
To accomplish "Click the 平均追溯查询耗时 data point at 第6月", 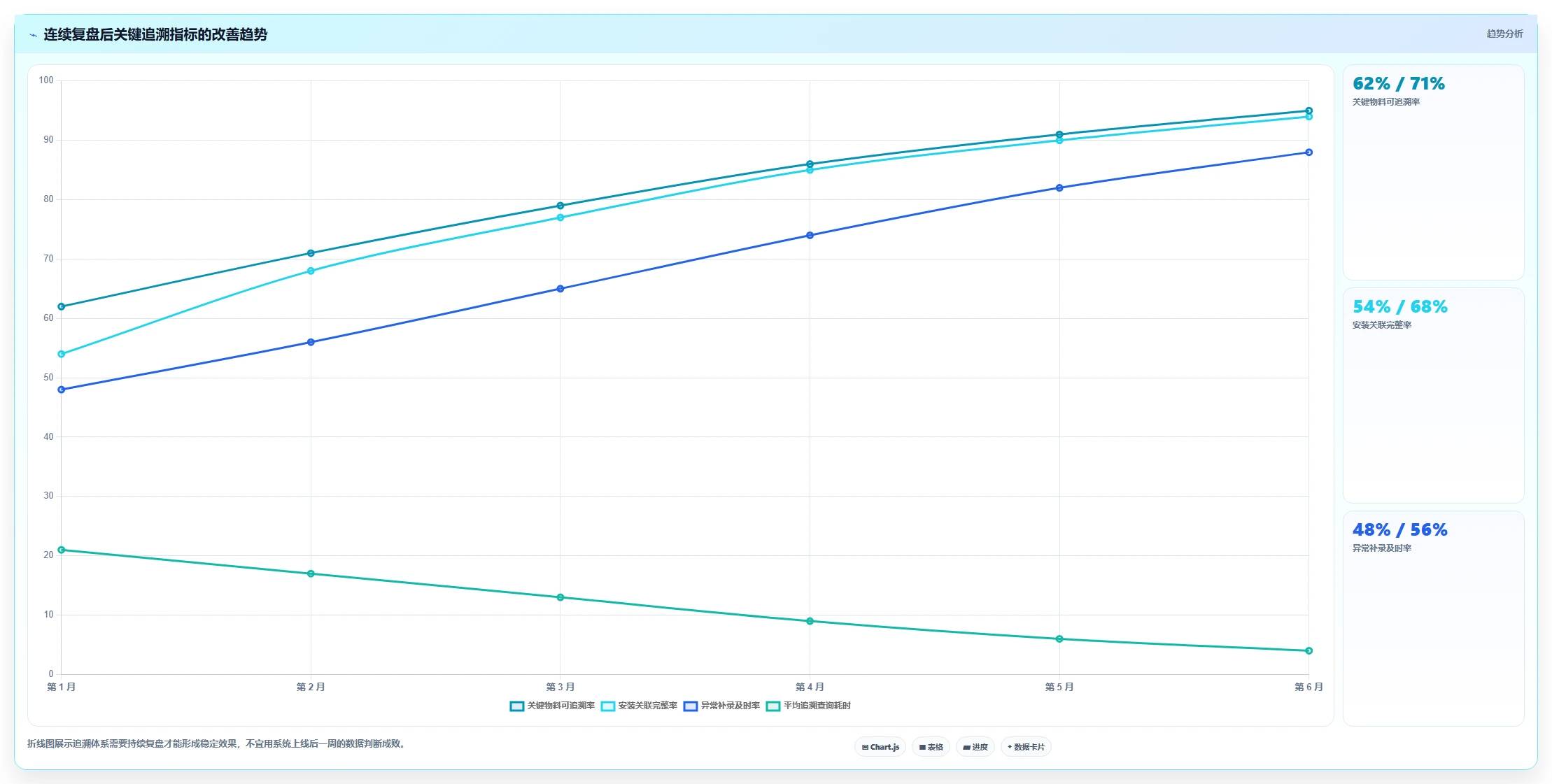I will (x=1308, y=650).
